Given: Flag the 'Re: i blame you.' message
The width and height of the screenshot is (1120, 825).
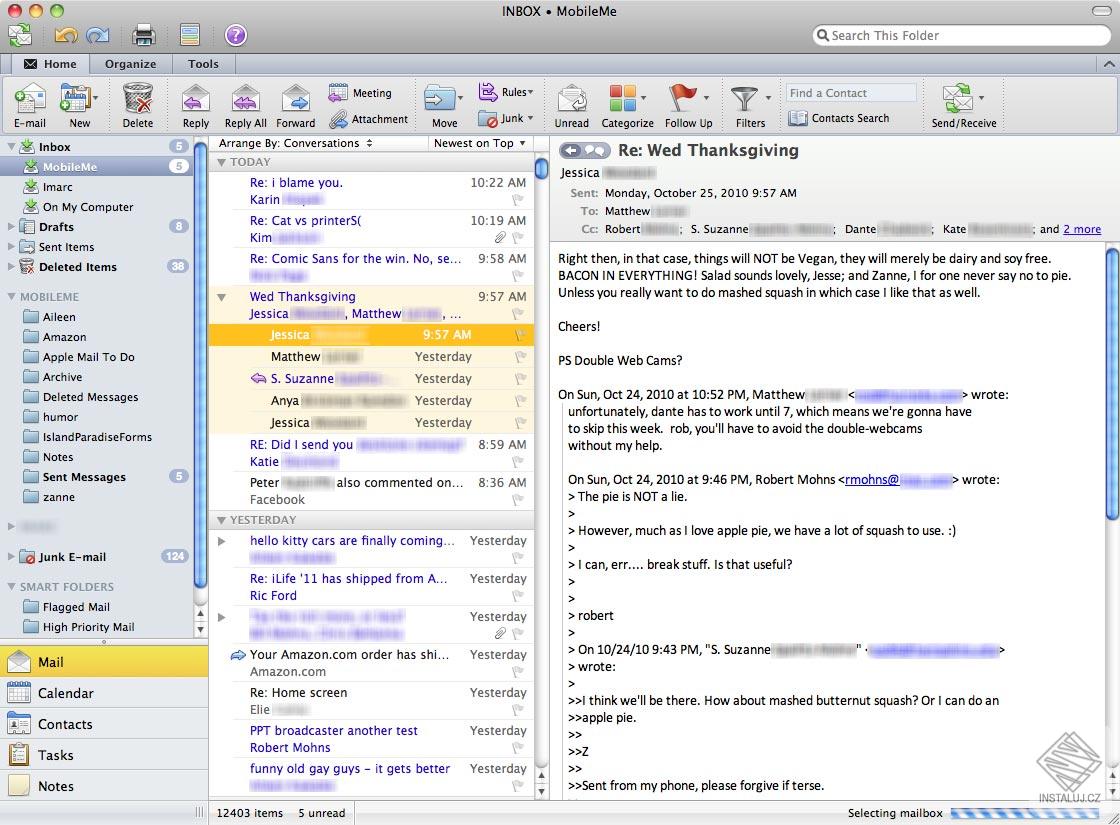Looking at the screenshot, I should pos(518,200).
